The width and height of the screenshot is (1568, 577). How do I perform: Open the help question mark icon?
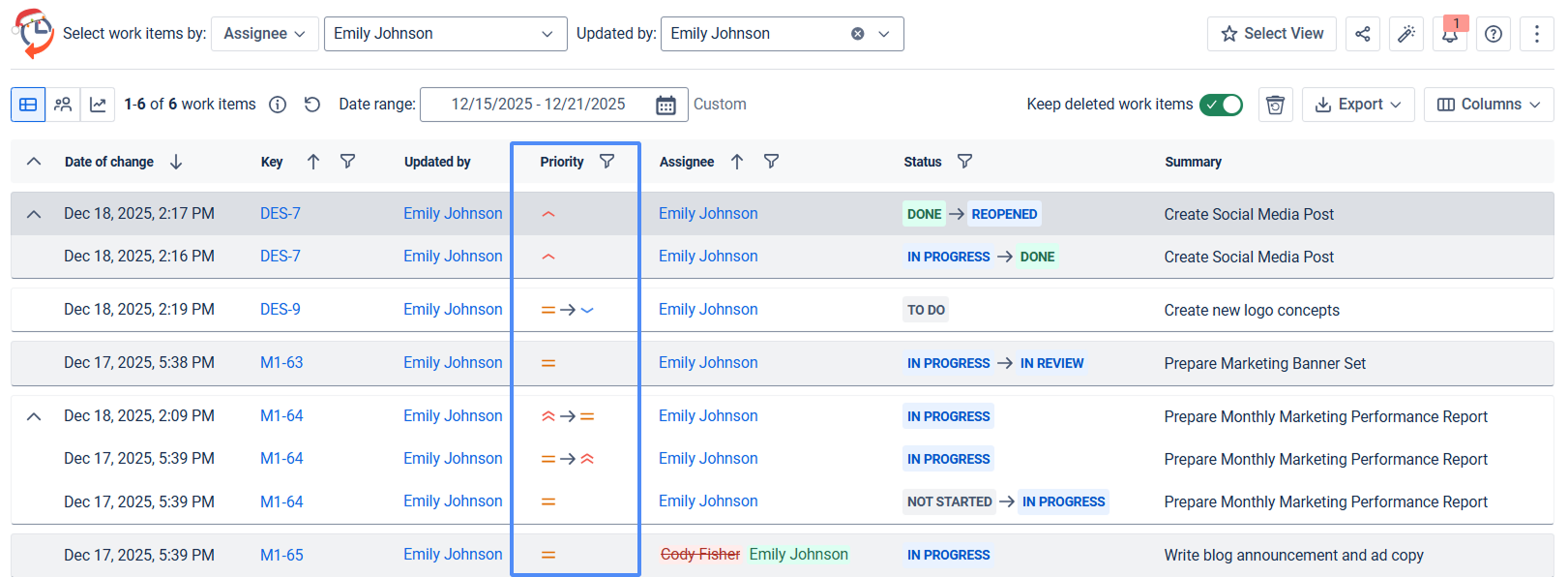(1494, 34)
